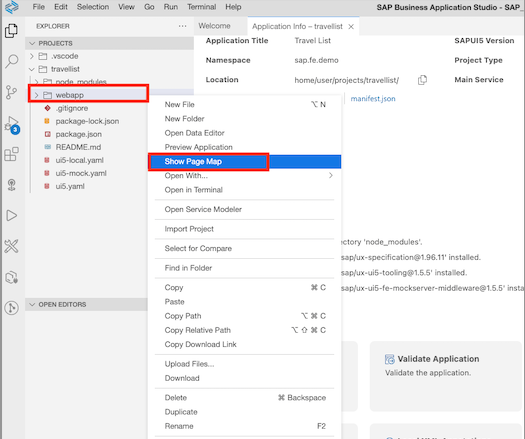Screen dimensions: 525x439
Task: Choose Rename in the context menu
Action: [244, 426]
